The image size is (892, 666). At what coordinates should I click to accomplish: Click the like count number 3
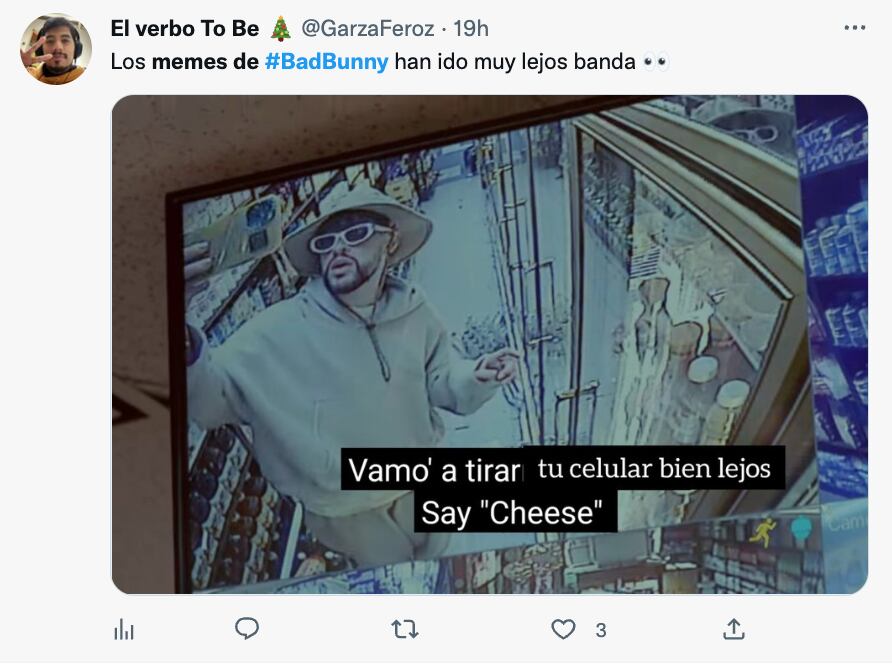[x=600, y=630]
